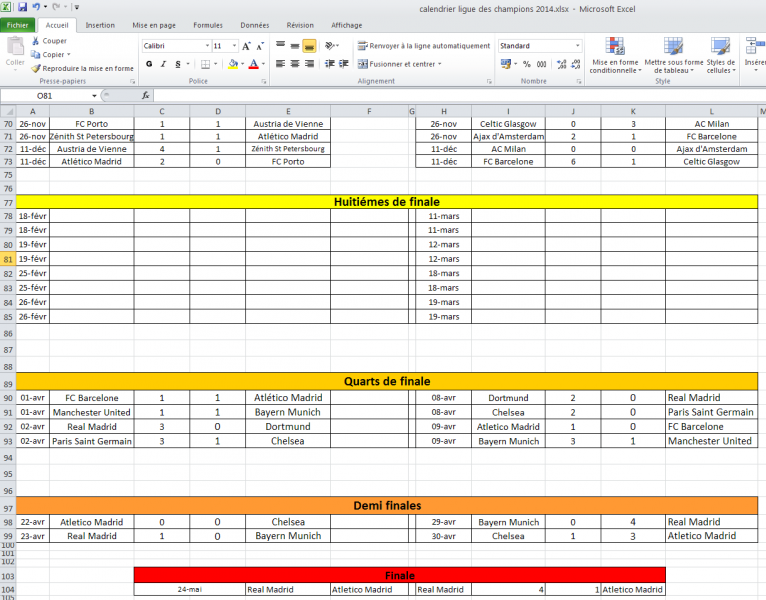Click Fusionner et centrer

399,64
